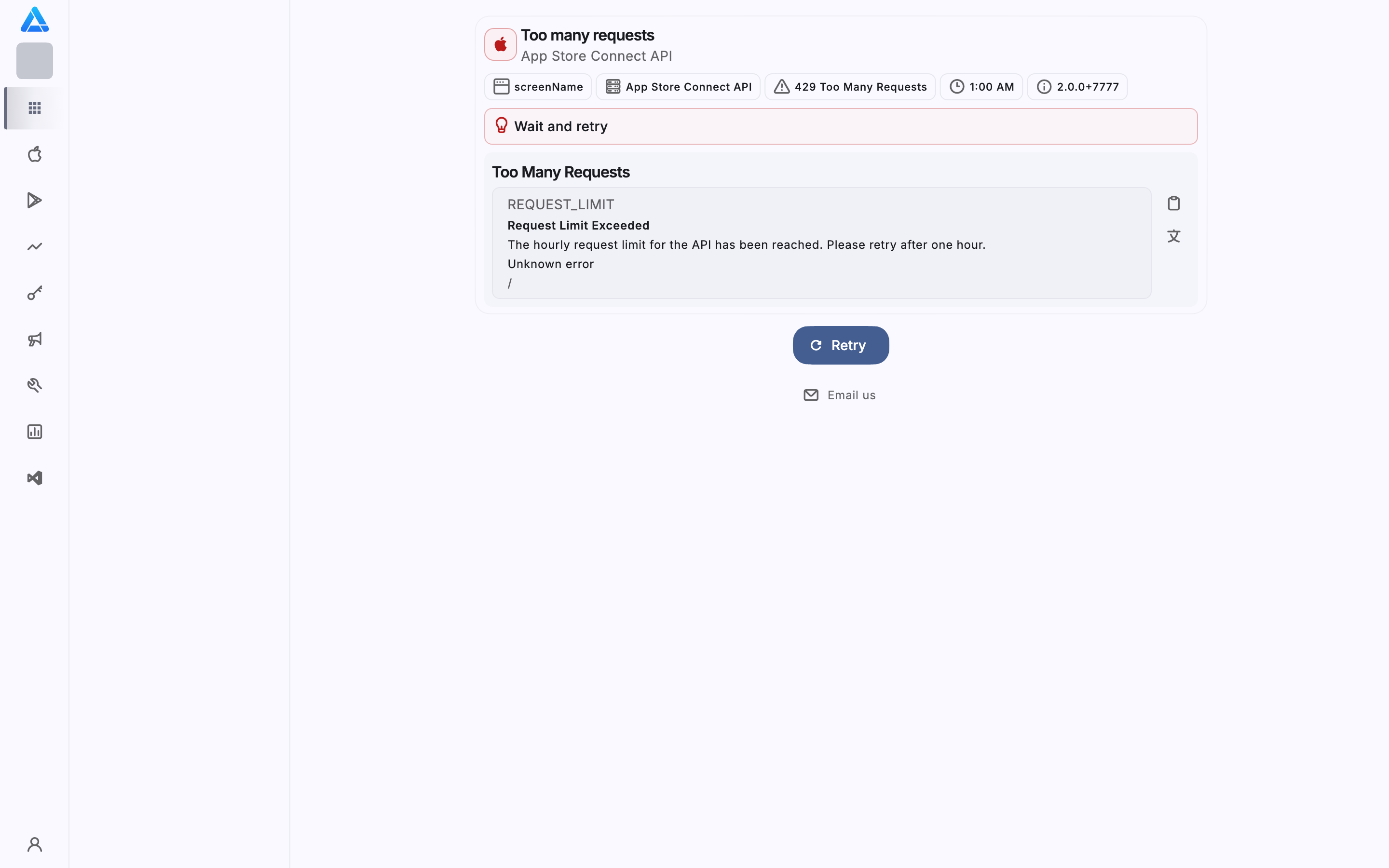Click the App Store Connect API subtitle
The image size is (1389, 868).
[x=596, y=56]
